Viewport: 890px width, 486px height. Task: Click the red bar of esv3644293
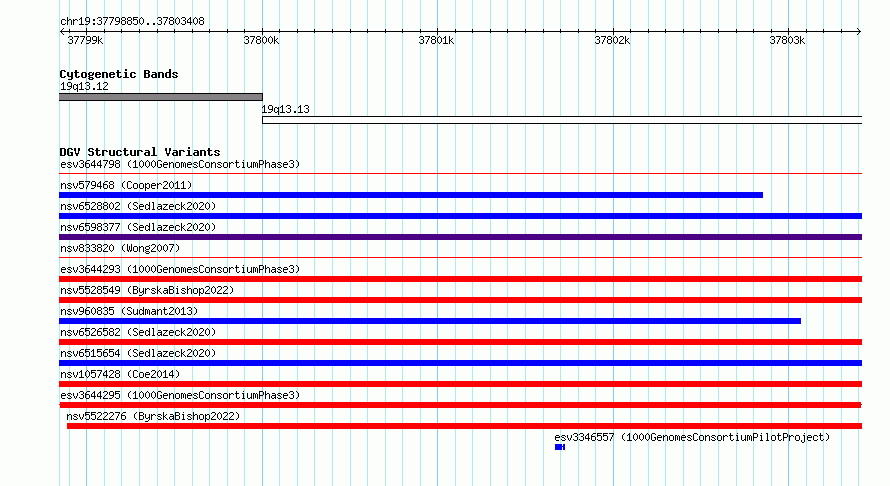point(460,279)
